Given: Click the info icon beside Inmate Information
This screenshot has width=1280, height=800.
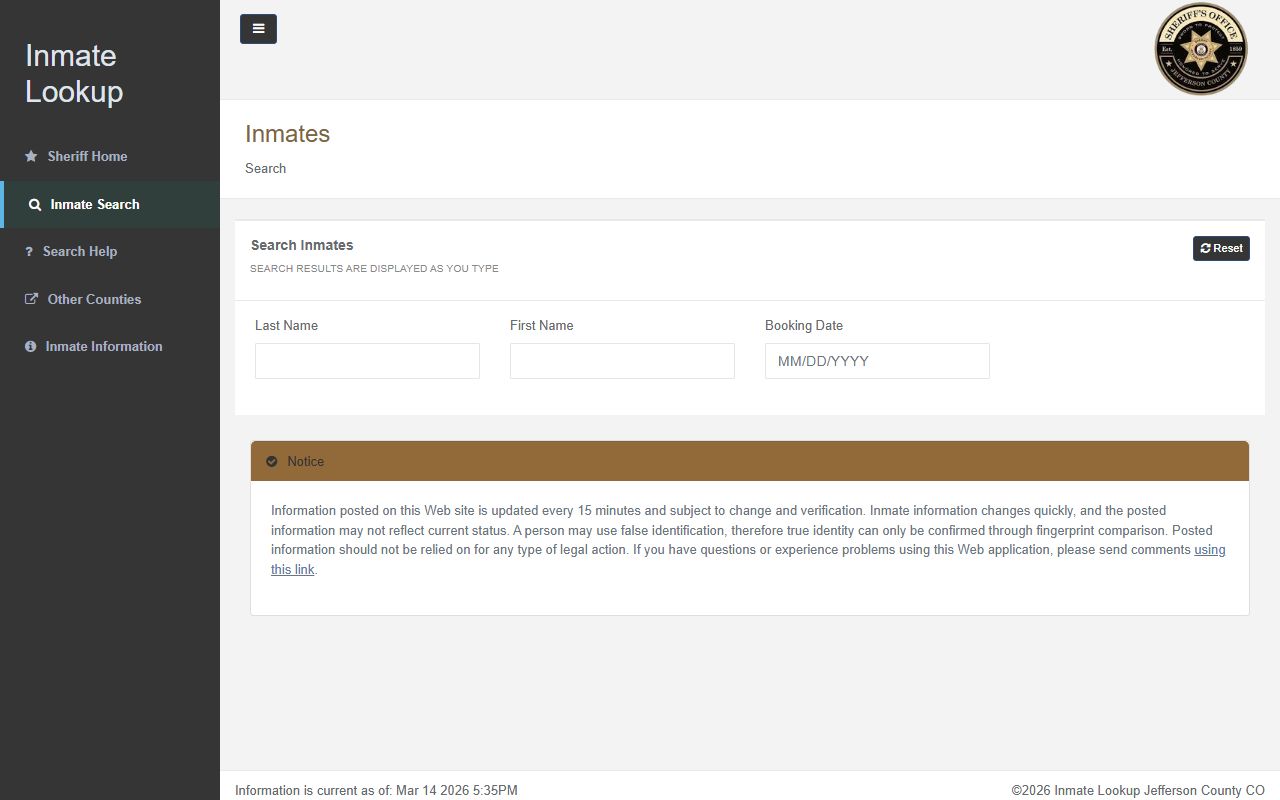Looking at the screenshot, I should 30,346.
